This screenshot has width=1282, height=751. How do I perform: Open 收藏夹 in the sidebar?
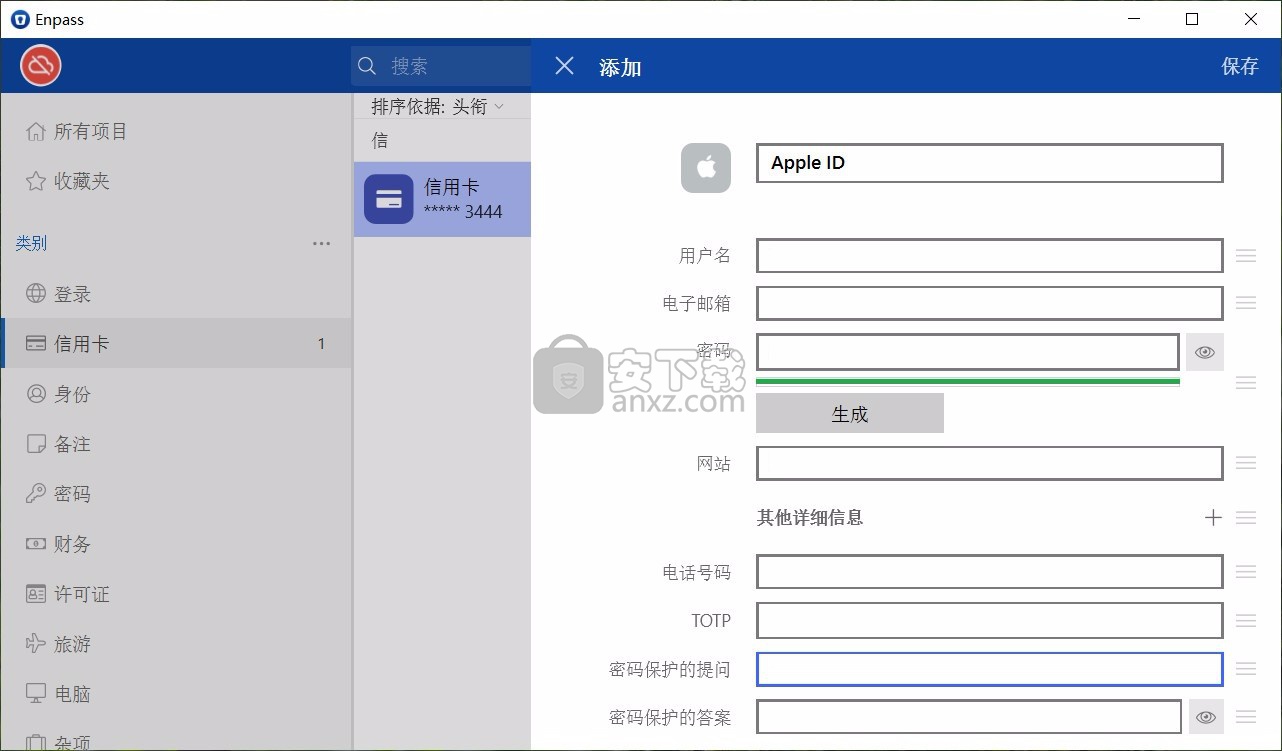[x=176, y=181]
